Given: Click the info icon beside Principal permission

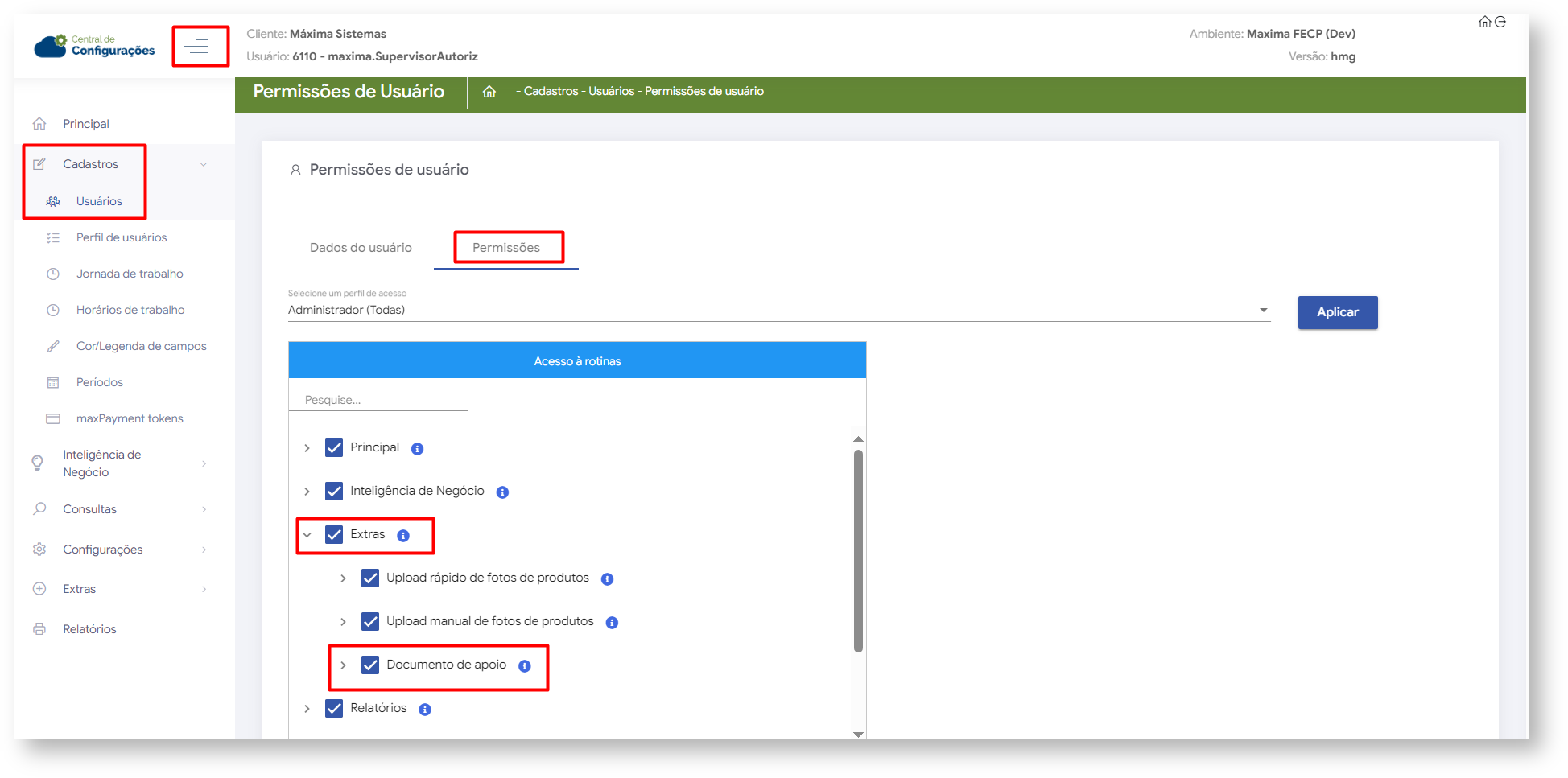Looking at the screenshot, I should point(417,449).
